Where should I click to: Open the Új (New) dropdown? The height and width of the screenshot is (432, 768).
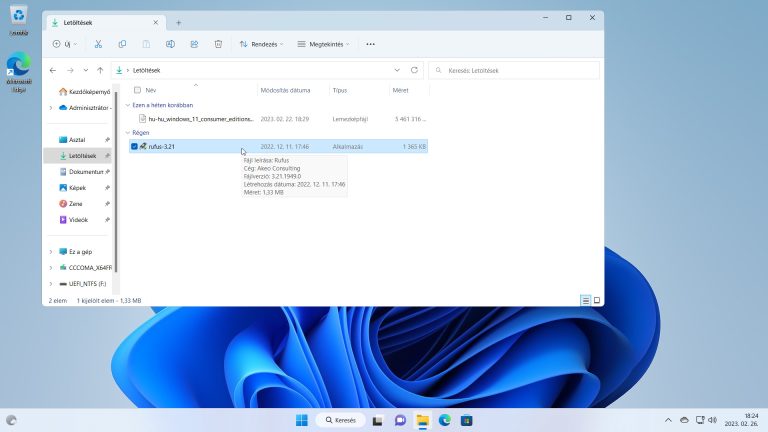65,44
